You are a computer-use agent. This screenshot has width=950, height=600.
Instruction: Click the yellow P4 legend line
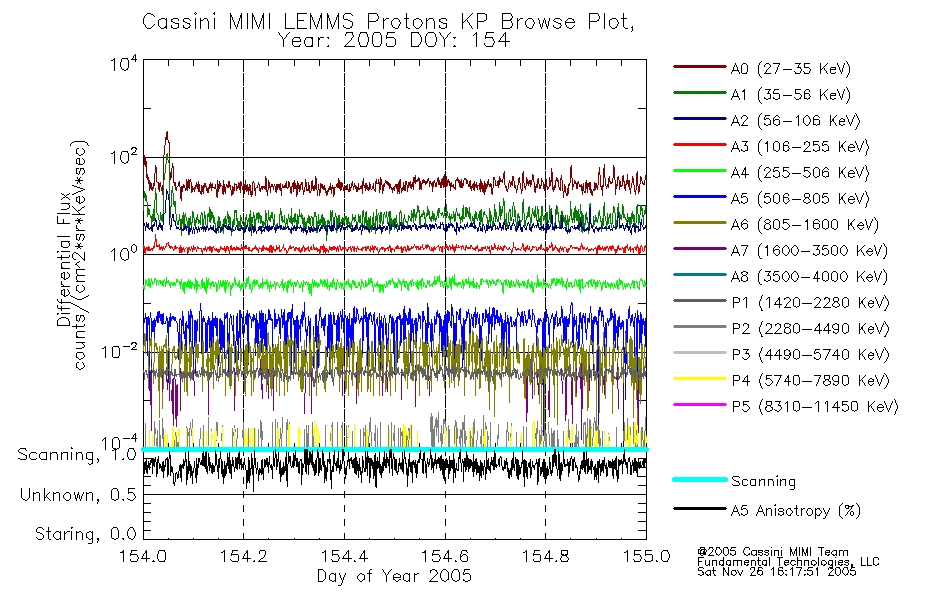coord(700,379)
